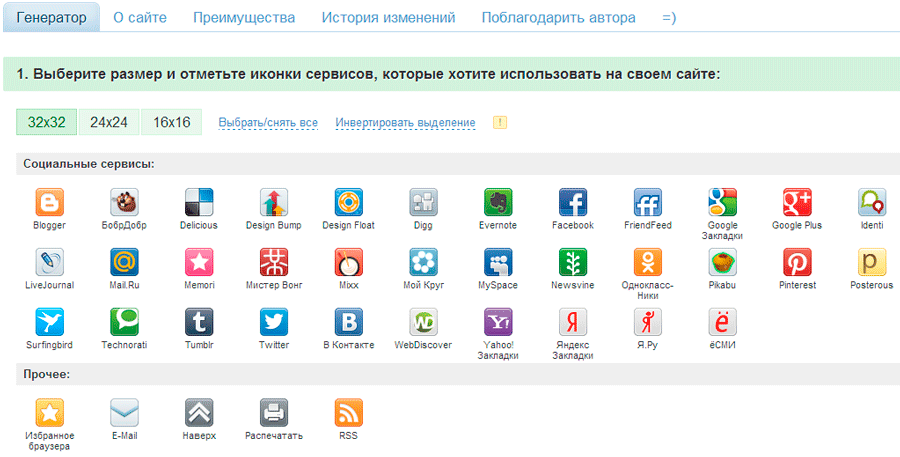Image resolution: width=900 pixels, height=457 pixels.
Task: Mark the LiveJournal icon
Action: click(x=49, y=262)
